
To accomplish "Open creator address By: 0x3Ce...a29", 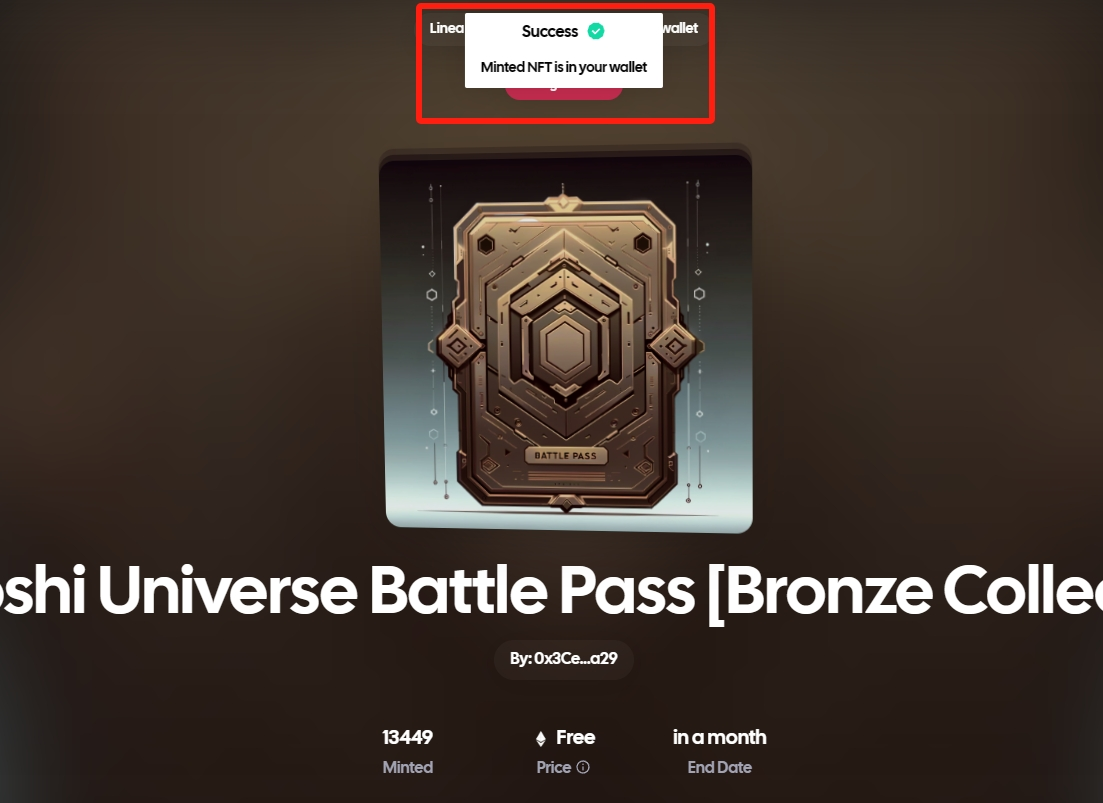I will tap(563, 659).
